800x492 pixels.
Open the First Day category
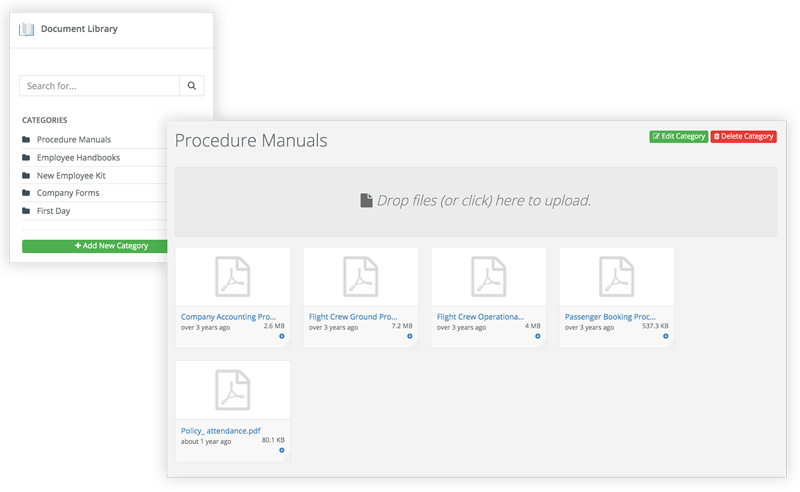(53, 211)
